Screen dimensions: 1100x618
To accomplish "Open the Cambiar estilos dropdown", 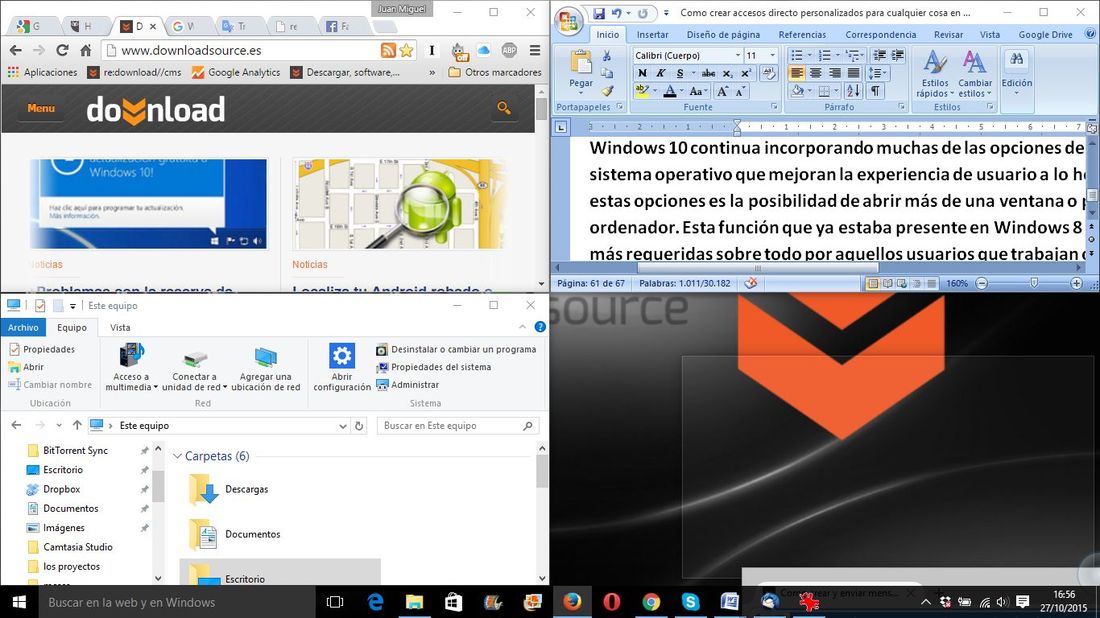I will pyautogui.click(x=974, y=74).
